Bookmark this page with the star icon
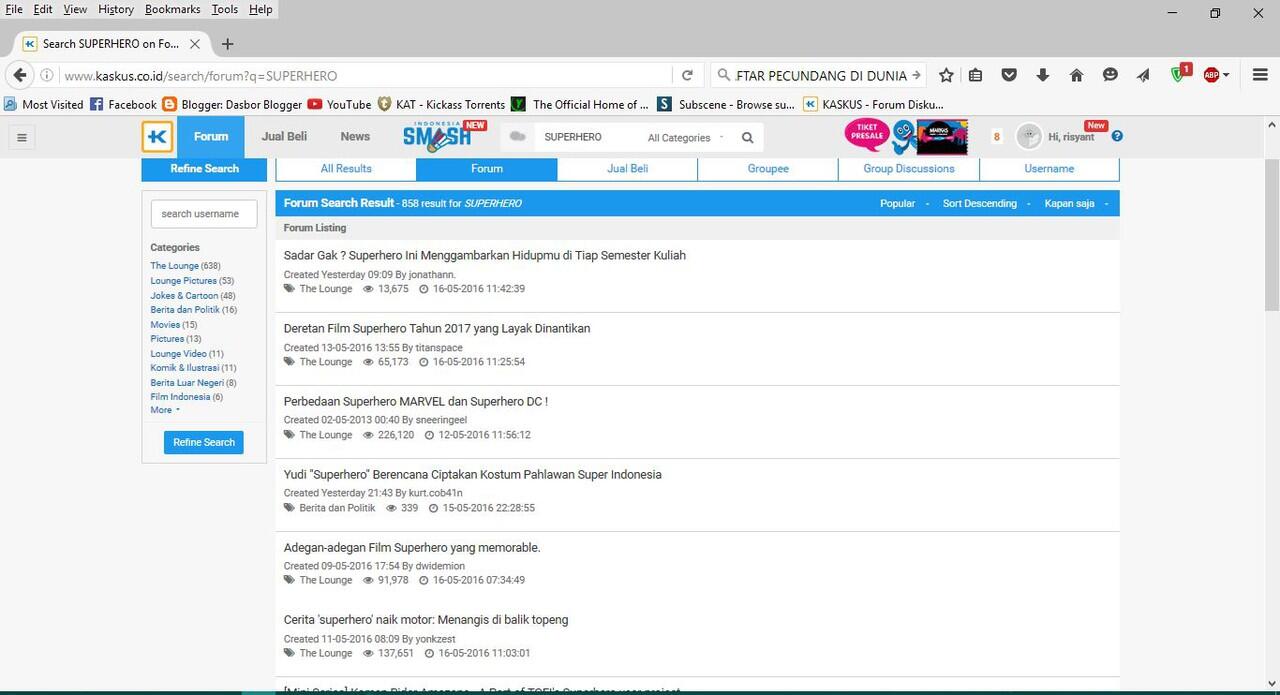The image size is (1280, 695). pyautogui.click(x=946, y=75)
